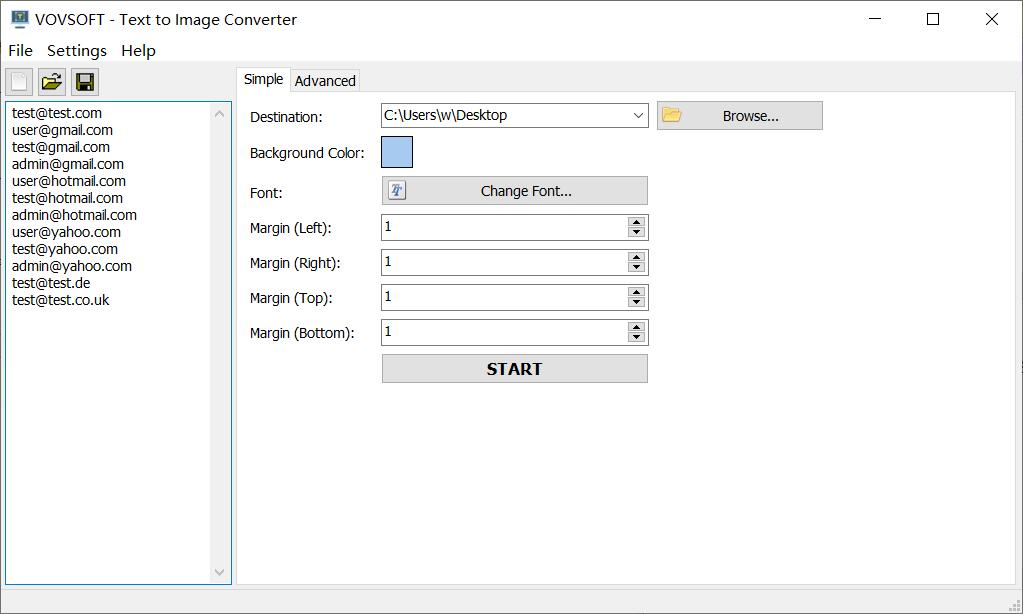Click the Destination path text C:\Users\w\Desktop
Screen dimensions: 1023x614
[x=446, y=115]
